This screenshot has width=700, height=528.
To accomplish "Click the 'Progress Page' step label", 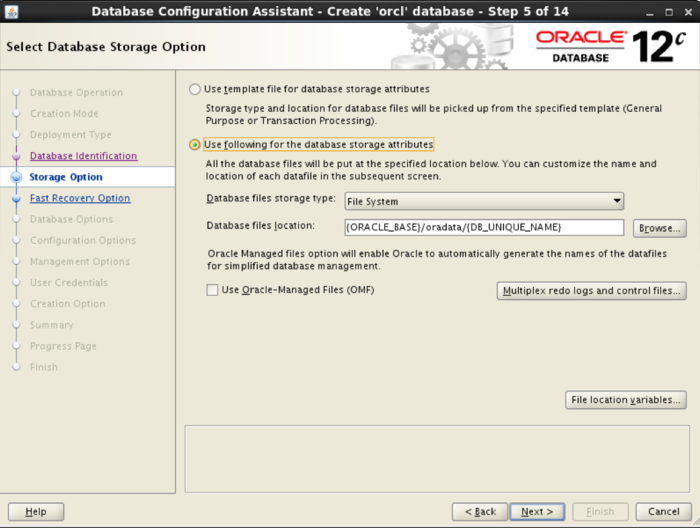I will (x=63, y=346).
